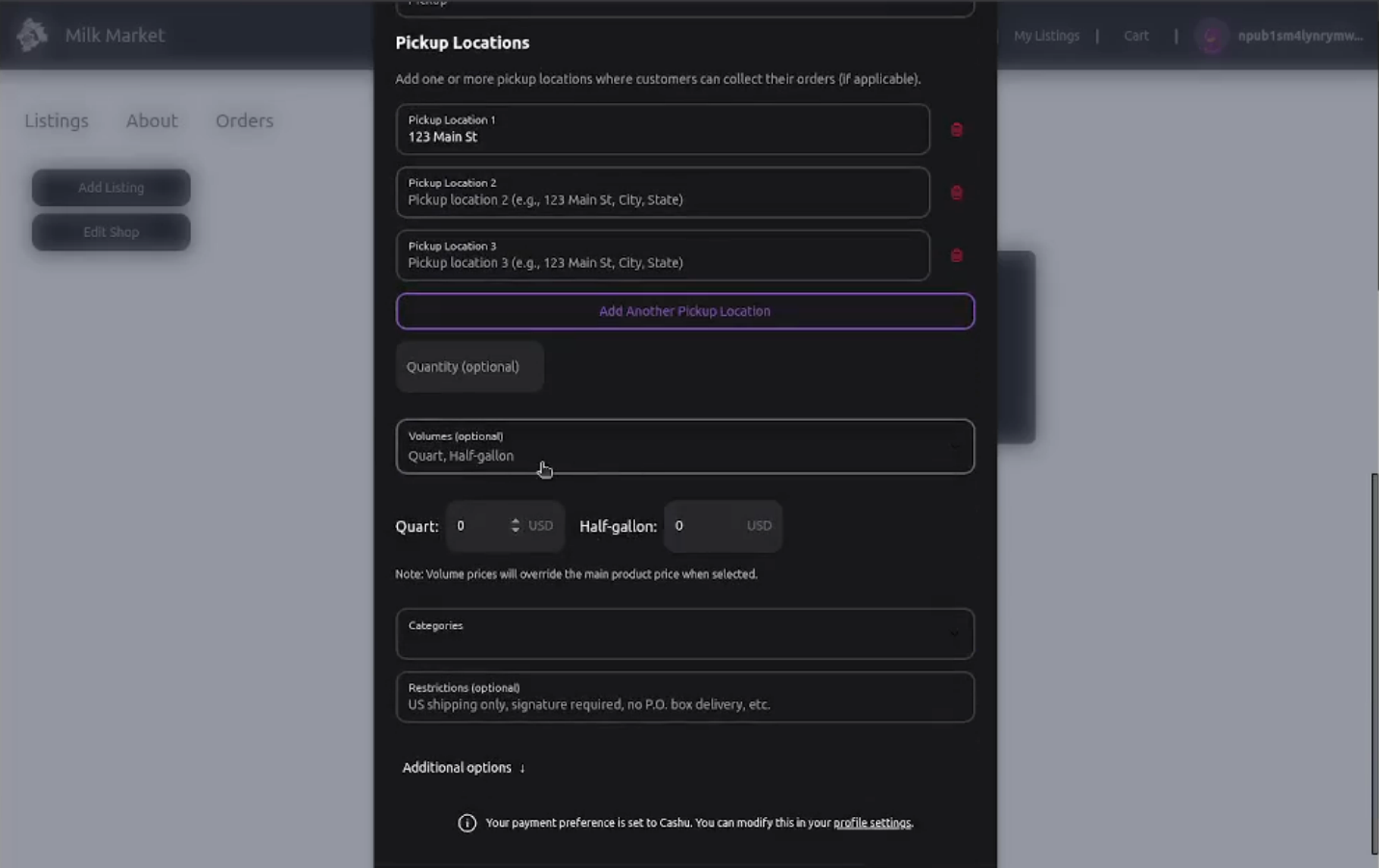Click the Milk Market logo icon
Viewport: 1379px width, 868px height.
tap(32, 36)
